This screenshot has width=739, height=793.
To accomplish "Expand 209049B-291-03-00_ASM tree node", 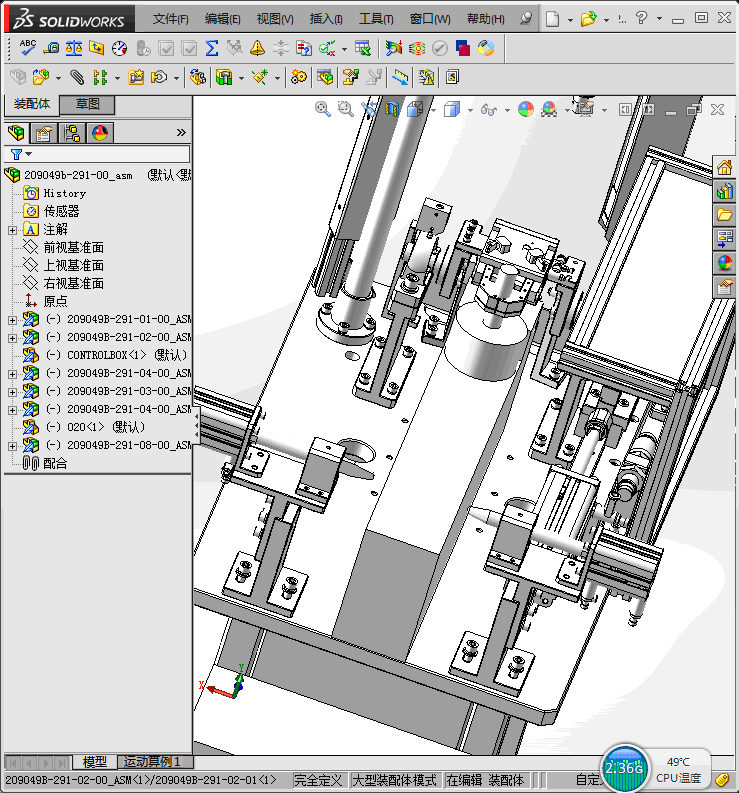I will [x=12, y=392].
